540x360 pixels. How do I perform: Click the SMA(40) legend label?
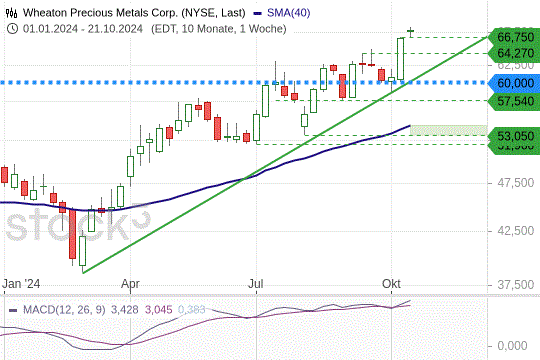289,13
